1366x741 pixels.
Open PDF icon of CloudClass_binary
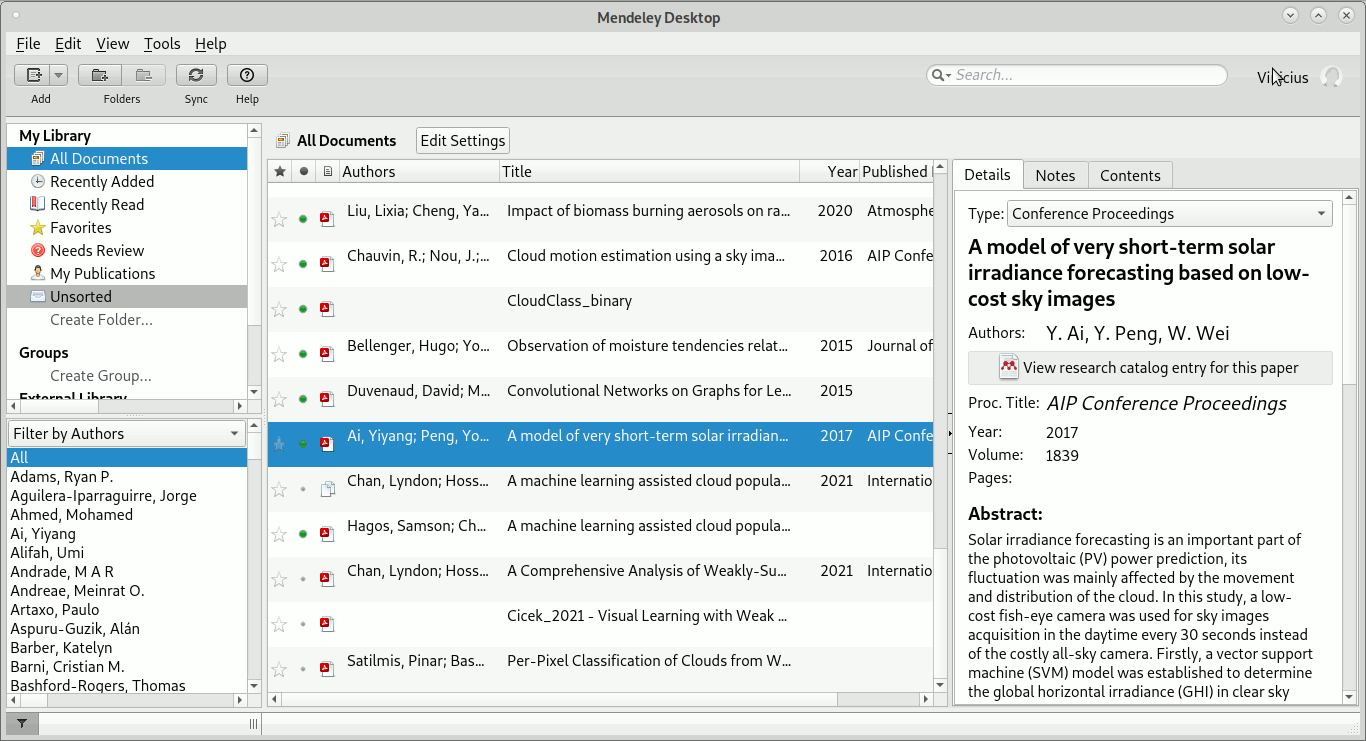[327, 309]
